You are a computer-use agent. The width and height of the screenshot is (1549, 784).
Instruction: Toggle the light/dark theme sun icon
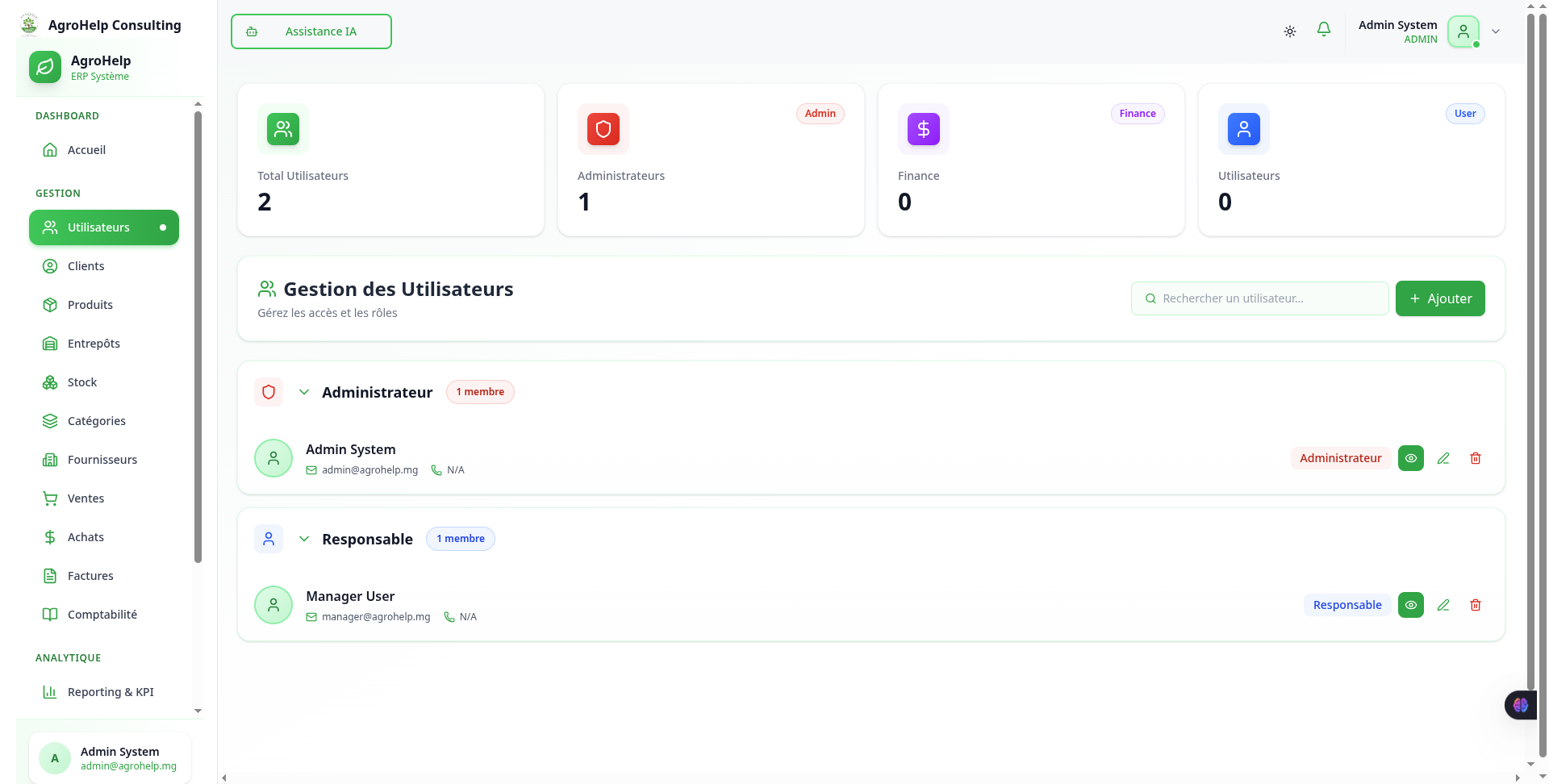point(1290,31)
